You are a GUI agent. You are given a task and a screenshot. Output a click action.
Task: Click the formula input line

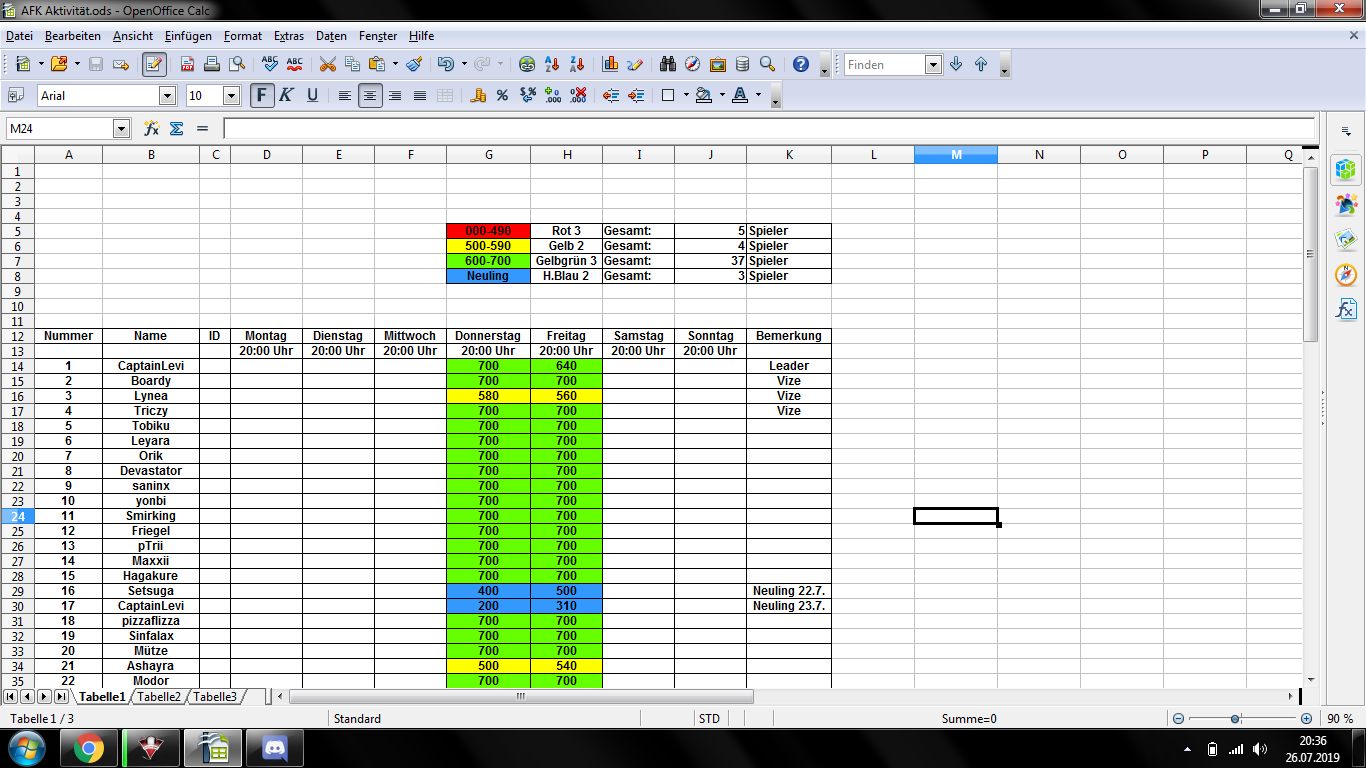768,128
